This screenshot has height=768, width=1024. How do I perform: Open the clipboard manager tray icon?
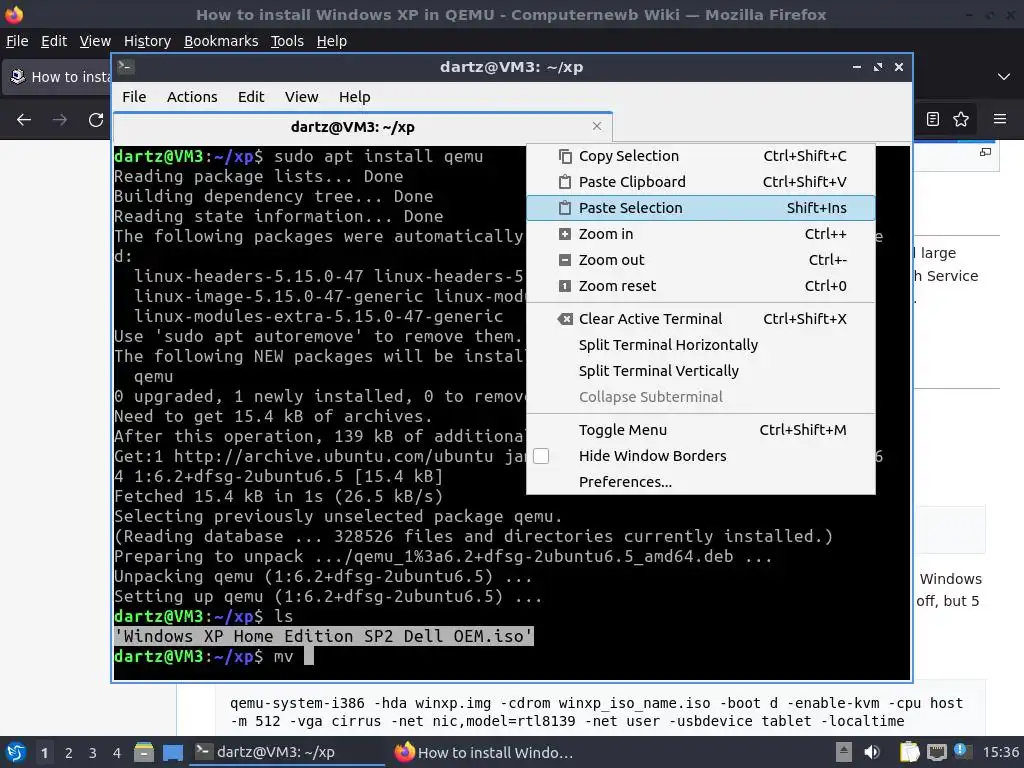point(909,752)
